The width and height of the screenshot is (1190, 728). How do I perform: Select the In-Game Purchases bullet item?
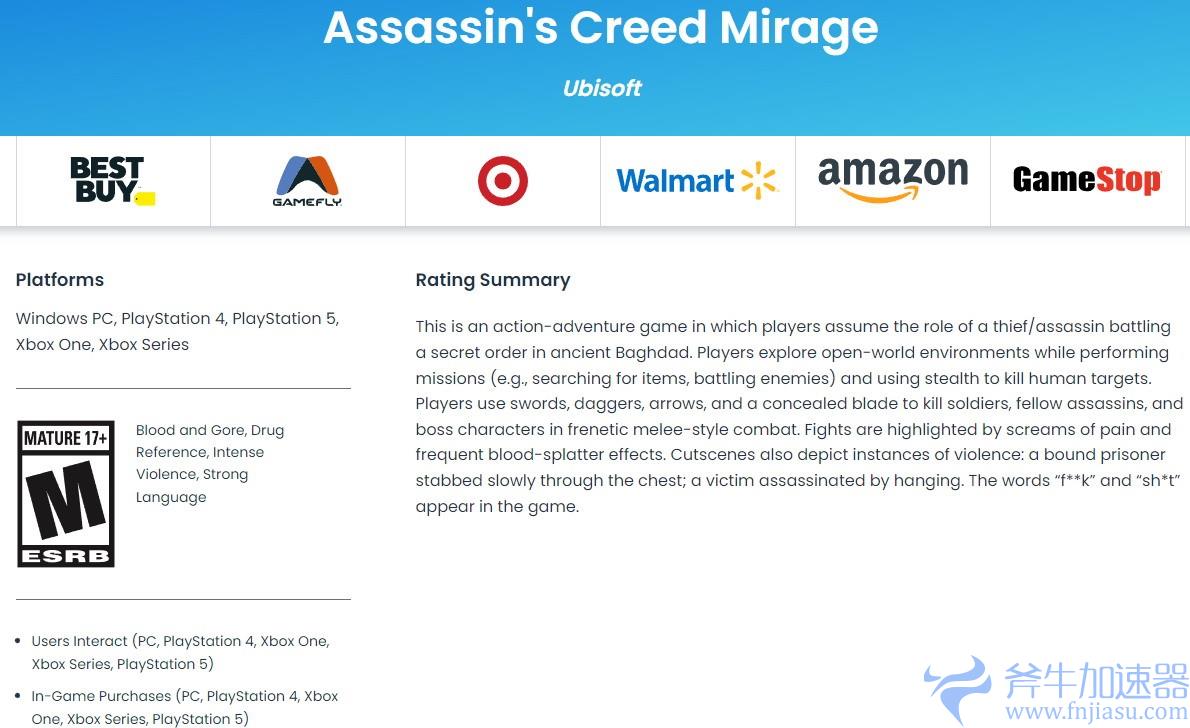click(x=184, y=707)
